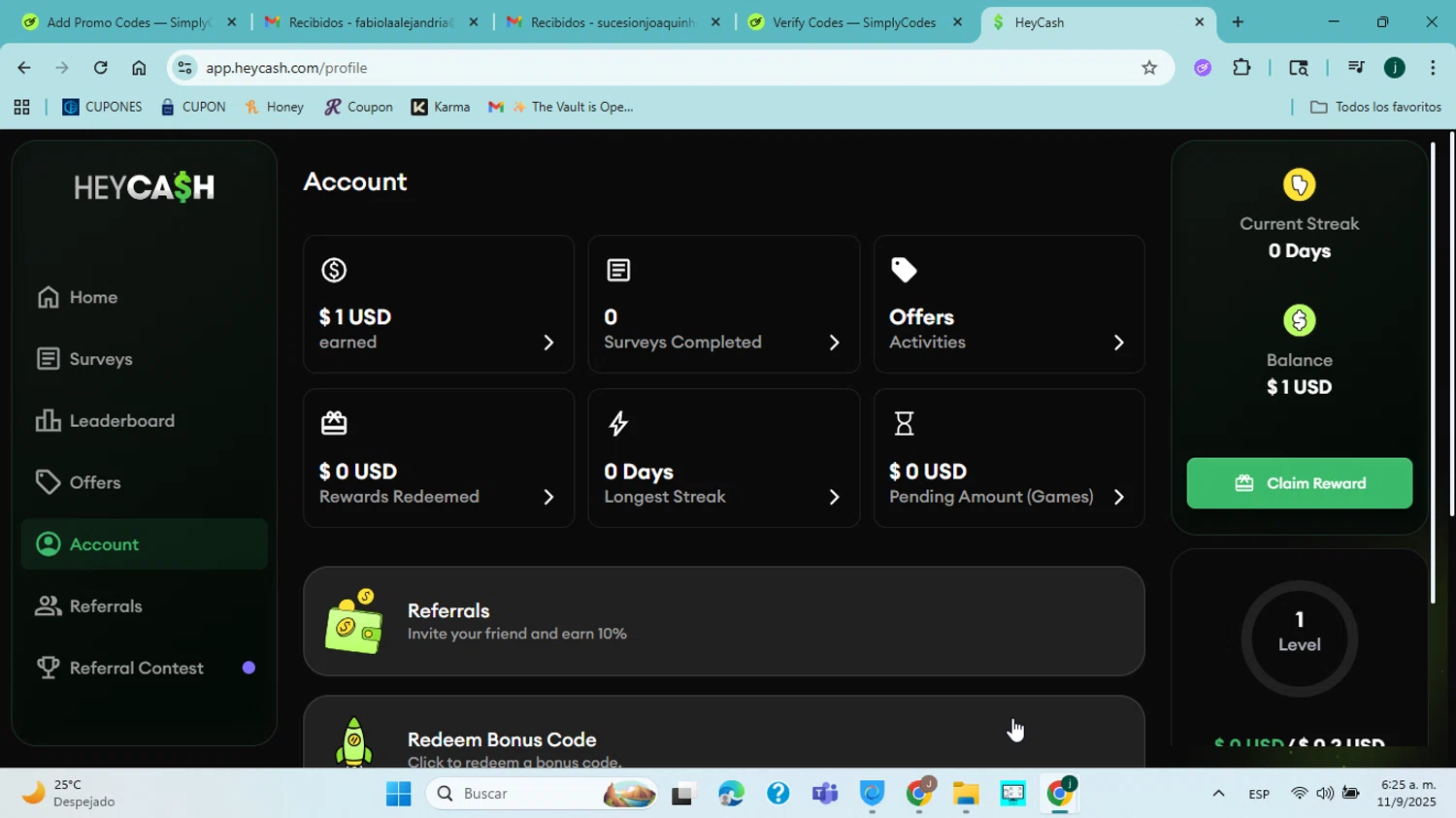The width and height of the screenshot is (1456, 818).
Task: Open the Coupon bookmark
Action: 359,107
